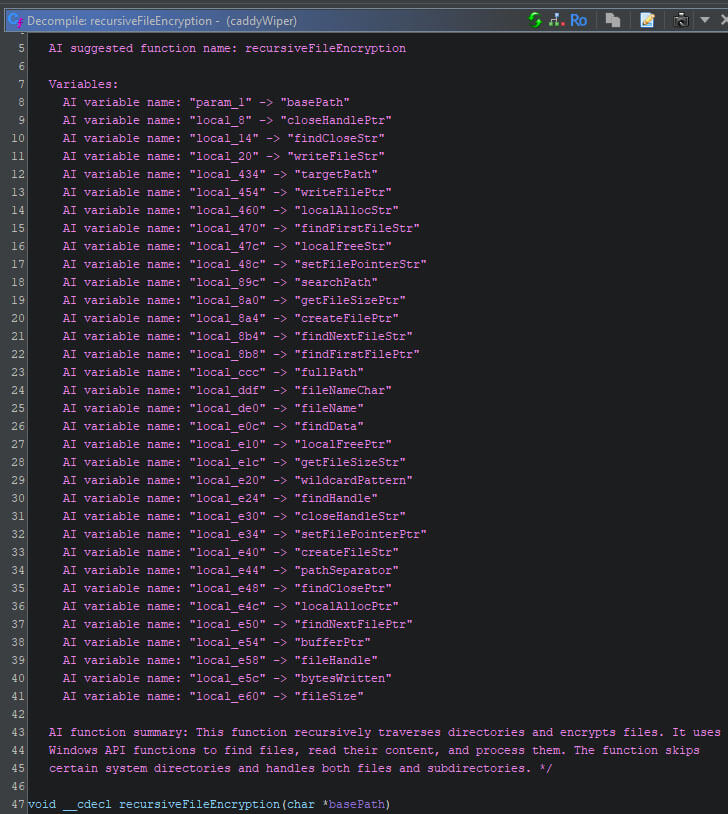Click the "bytesWritten" name on line 40

click(x=343, y=679)
